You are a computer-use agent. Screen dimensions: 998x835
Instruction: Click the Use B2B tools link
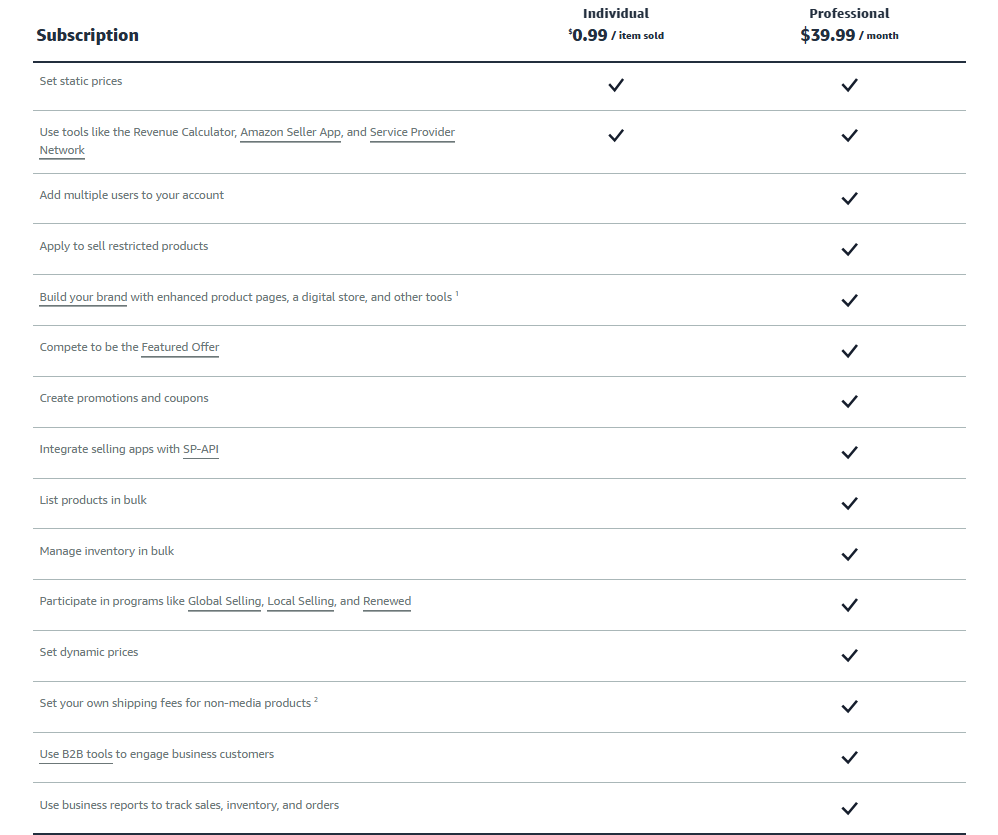click(76, 754)
